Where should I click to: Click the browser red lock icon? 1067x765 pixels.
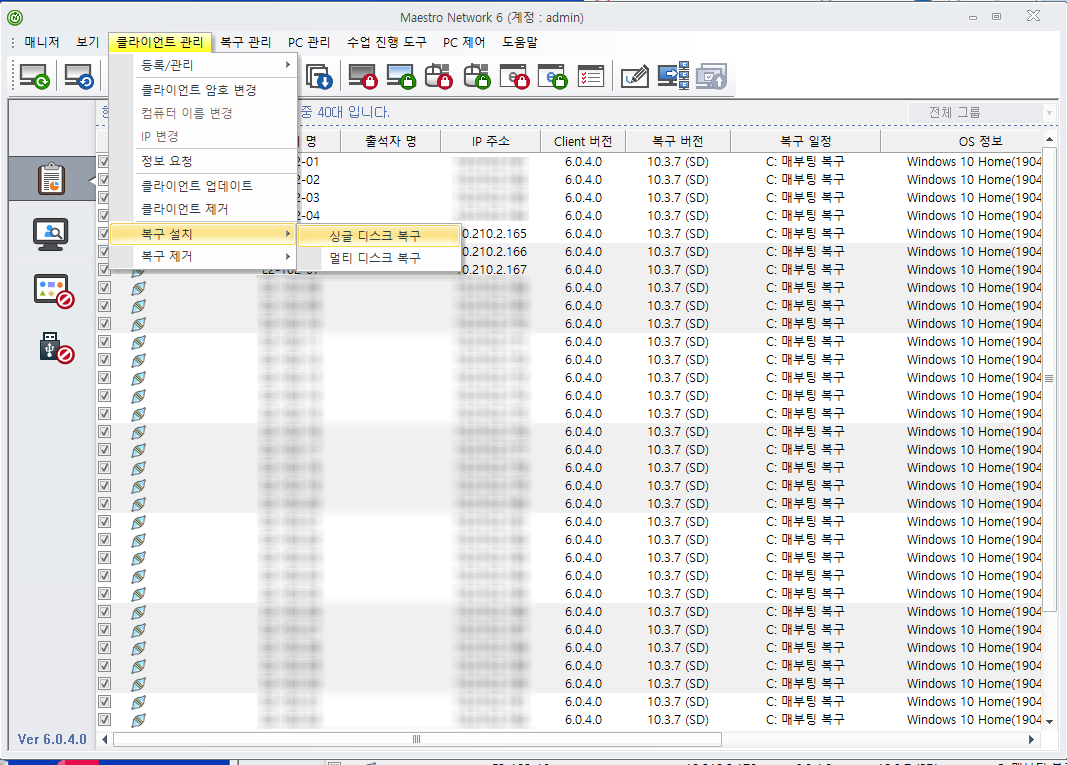pos(514,76)
